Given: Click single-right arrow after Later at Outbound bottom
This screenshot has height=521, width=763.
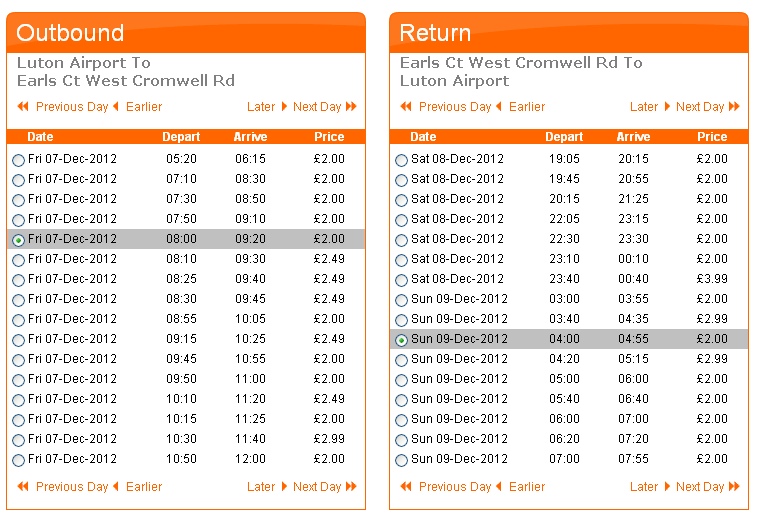Looking at the screenshot, I should click(284, 486).
